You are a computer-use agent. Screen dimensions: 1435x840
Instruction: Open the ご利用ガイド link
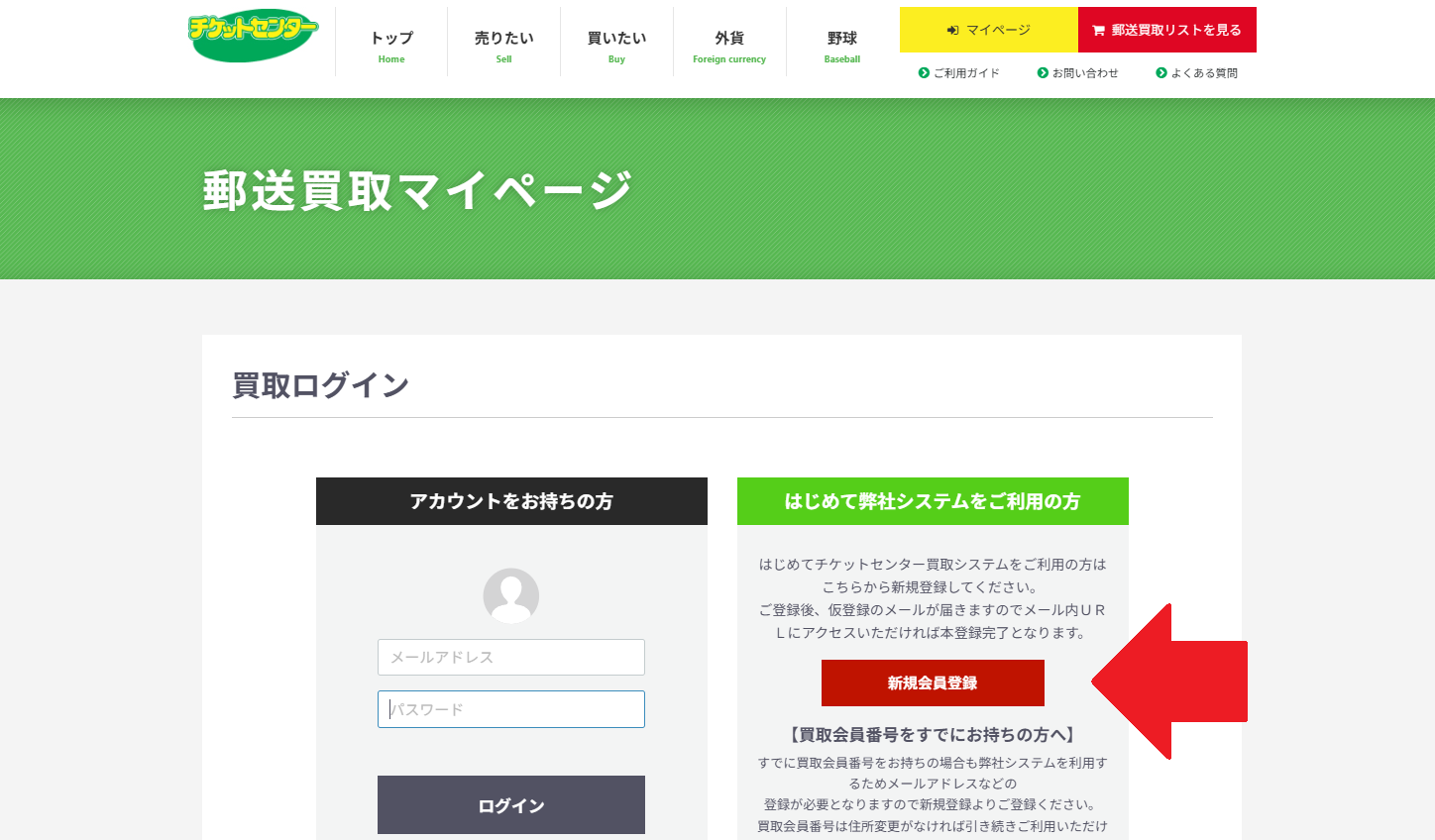959,73
